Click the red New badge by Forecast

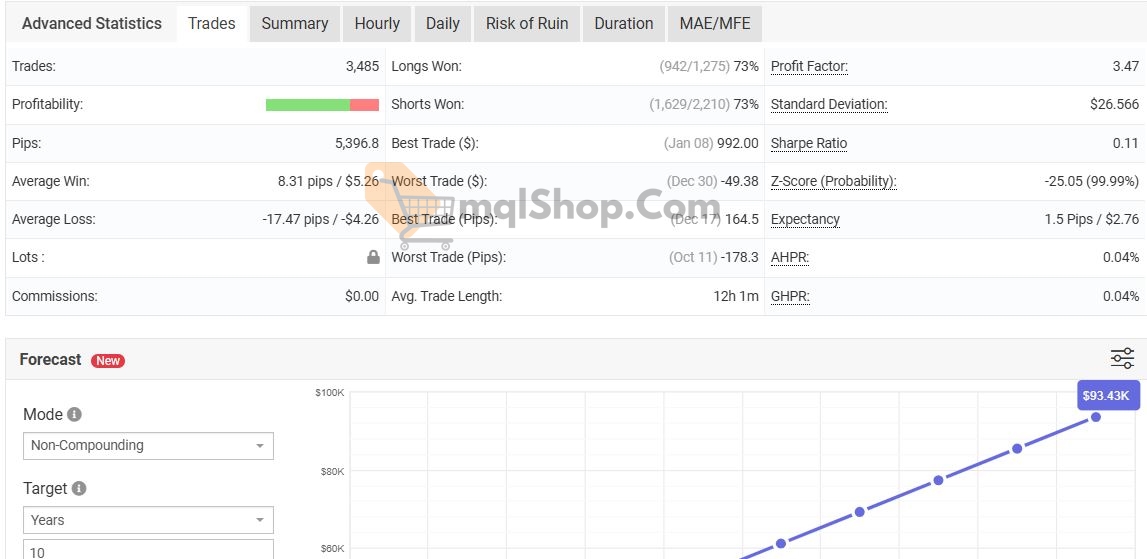tap(108, 361)
